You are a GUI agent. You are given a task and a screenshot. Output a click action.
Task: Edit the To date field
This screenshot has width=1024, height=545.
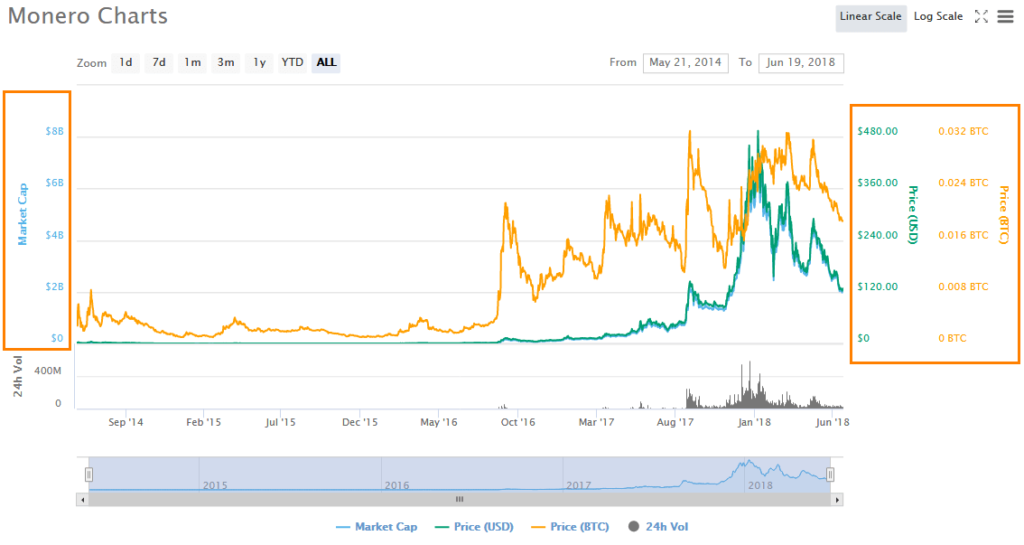point(801,63)
